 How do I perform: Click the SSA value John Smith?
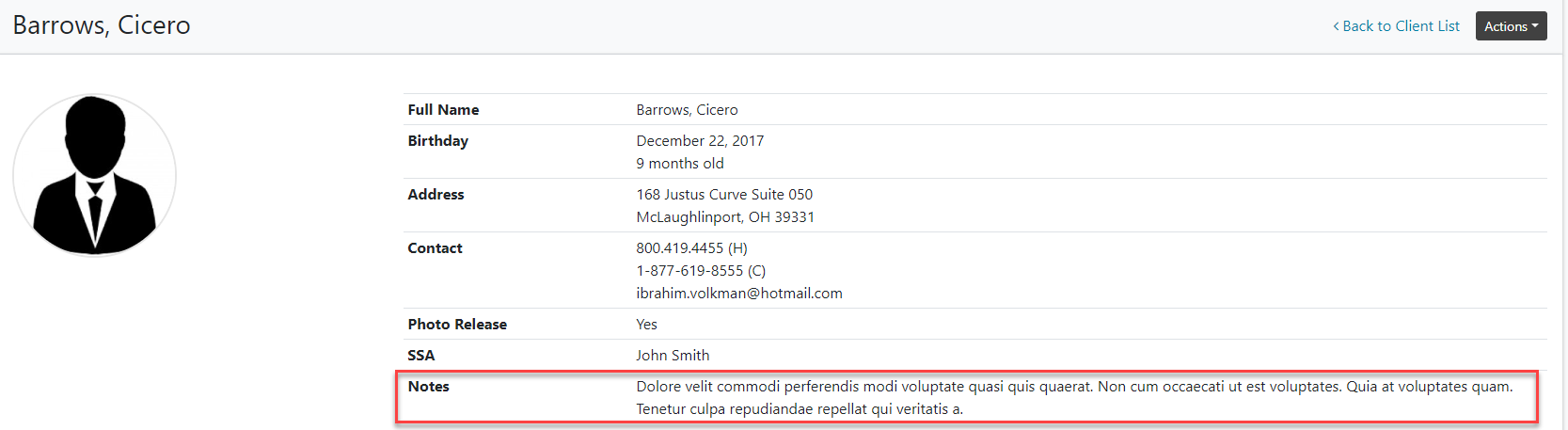[673, 356]
